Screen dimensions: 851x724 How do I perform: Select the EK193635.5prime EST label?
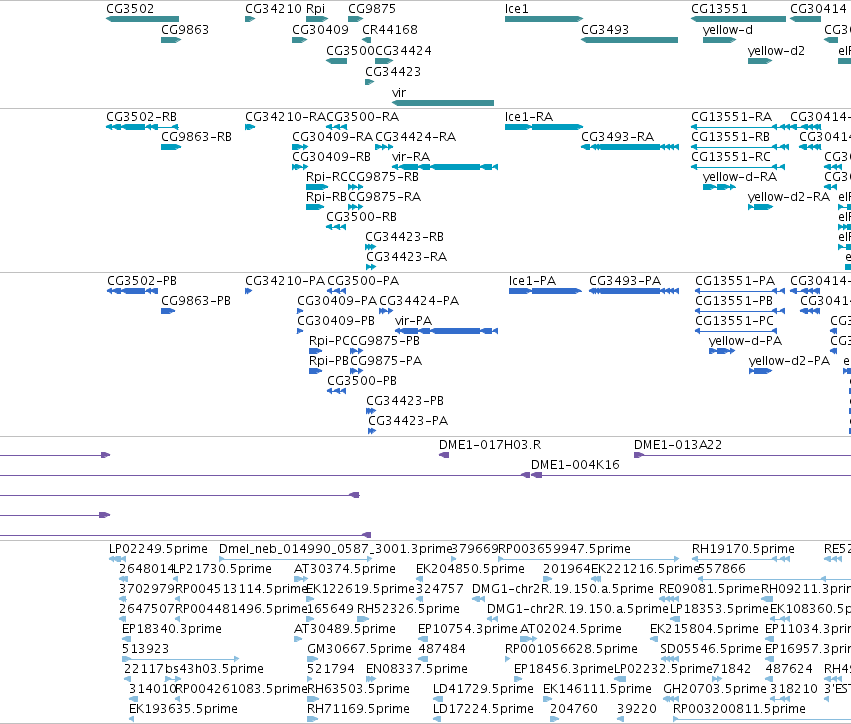(183, 709)
